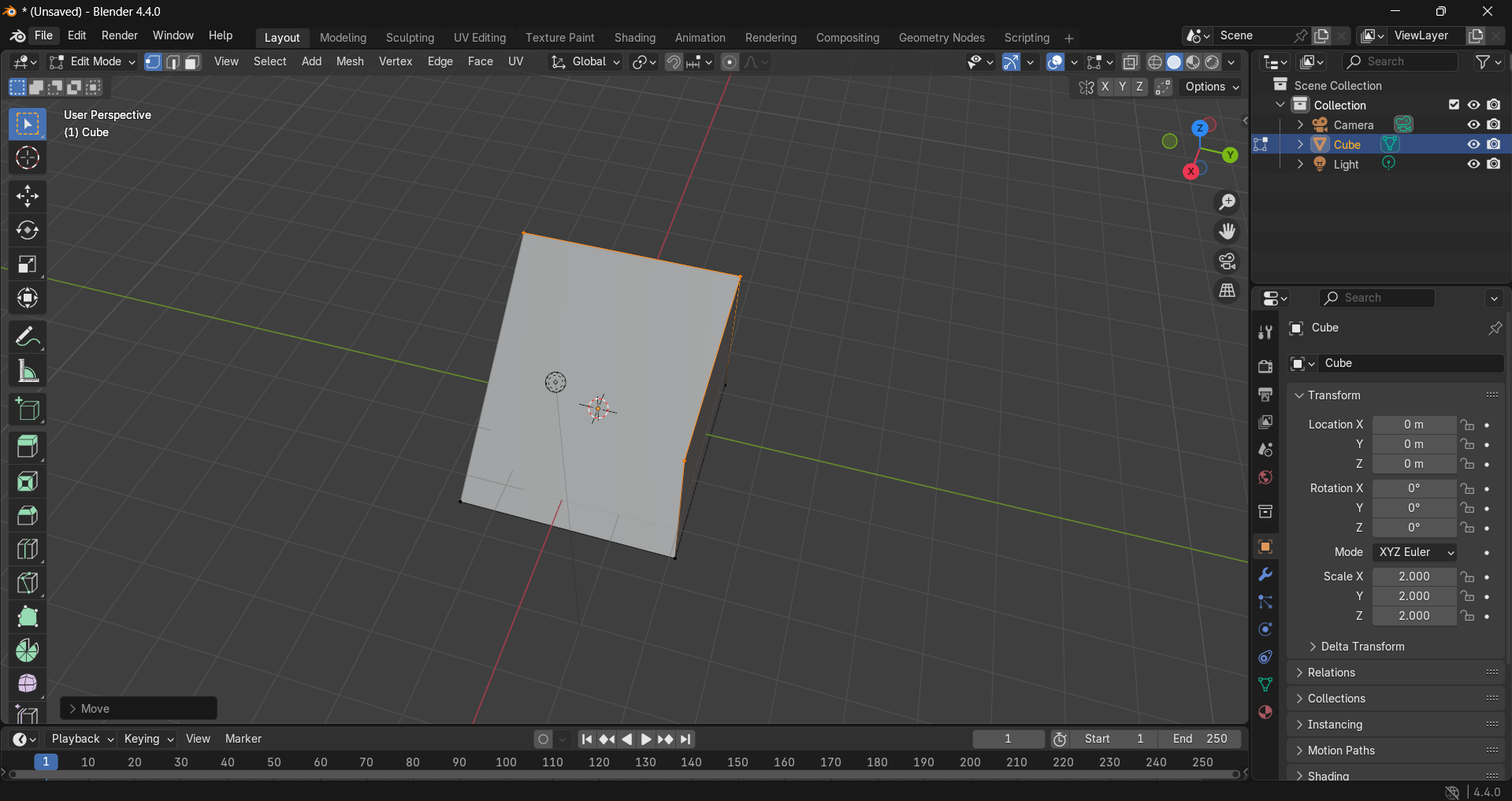Hide the Camera in viewport
This screenshot has width=1512, height=801.
click(1473, 124)
